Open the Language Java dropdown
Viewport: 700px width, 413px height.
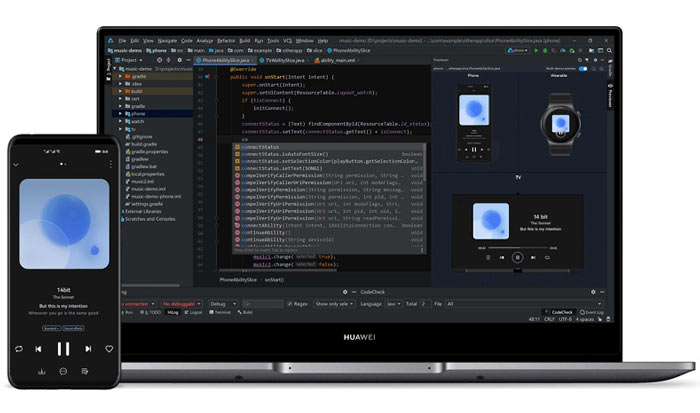pos(393,304)
